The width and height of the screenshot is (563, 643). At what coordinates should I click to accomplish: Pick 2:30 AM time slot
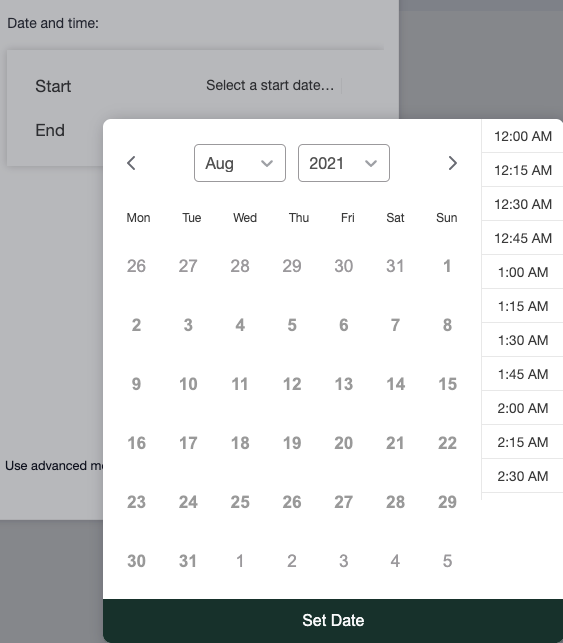click(x=522, y=477)
